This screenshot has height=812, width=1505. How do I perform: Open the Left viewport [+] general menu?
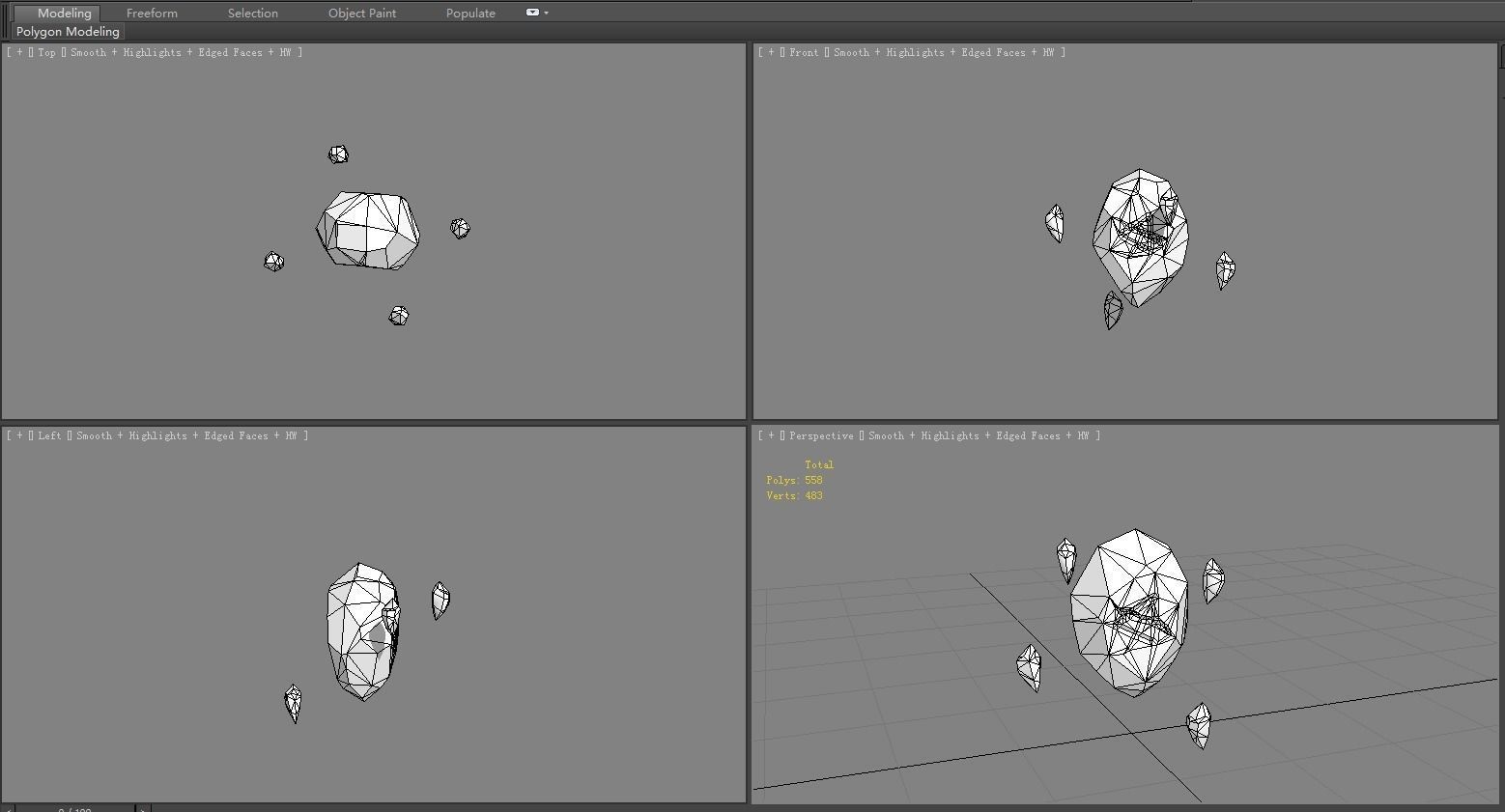point(19,435)
